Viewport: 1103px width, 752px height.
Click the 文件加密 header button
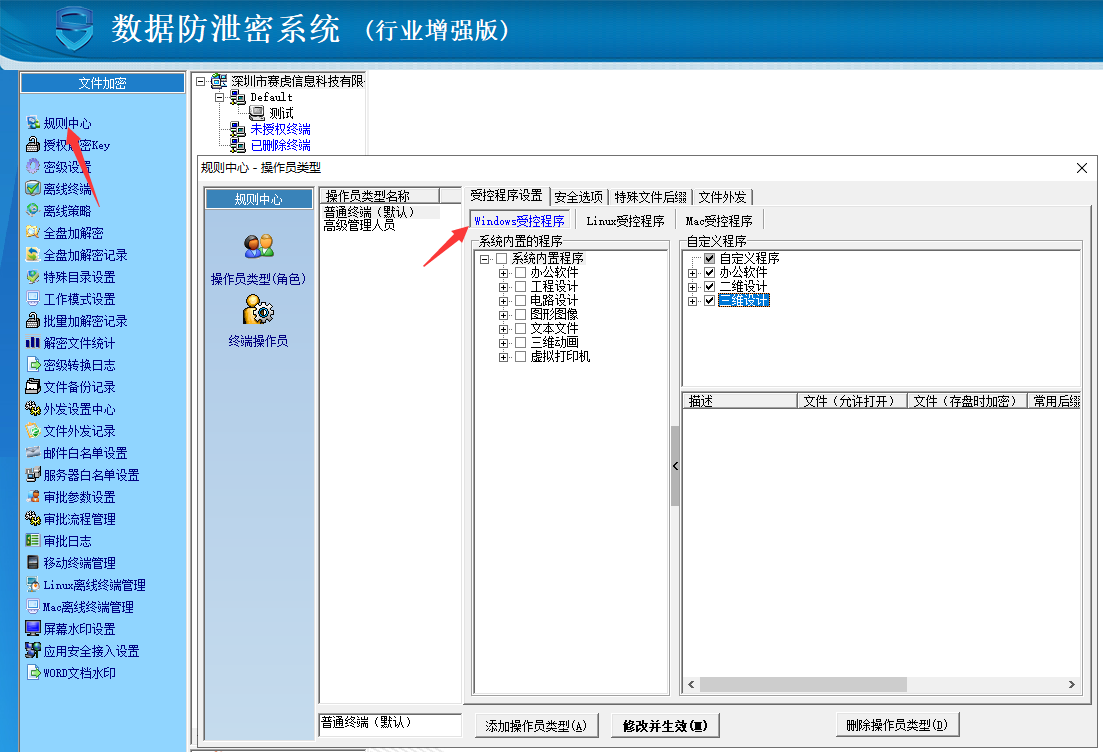[x=103, y=83]
